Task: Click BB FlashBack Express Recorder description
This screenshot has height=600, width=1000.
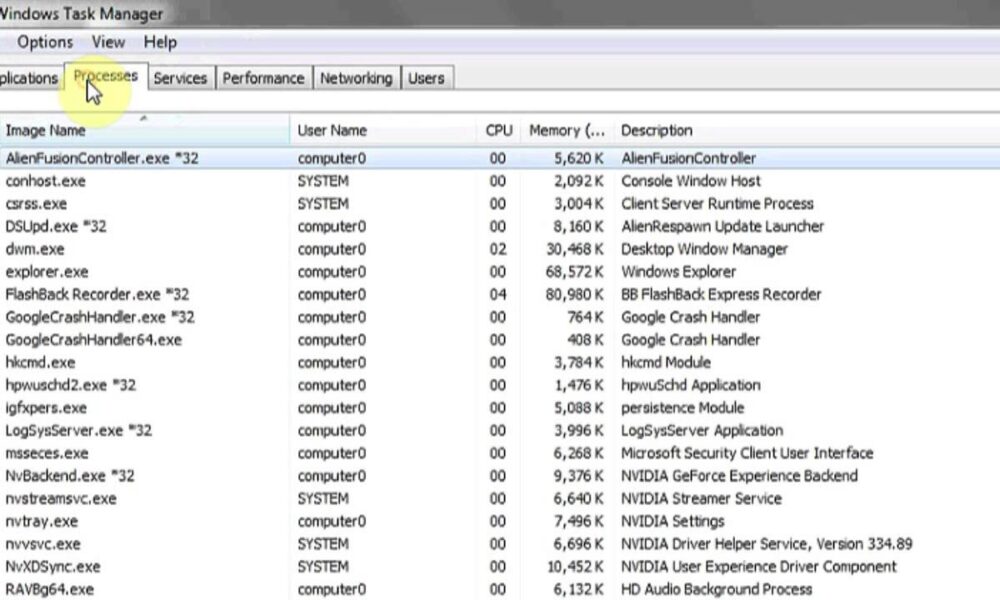Action: 721,295
